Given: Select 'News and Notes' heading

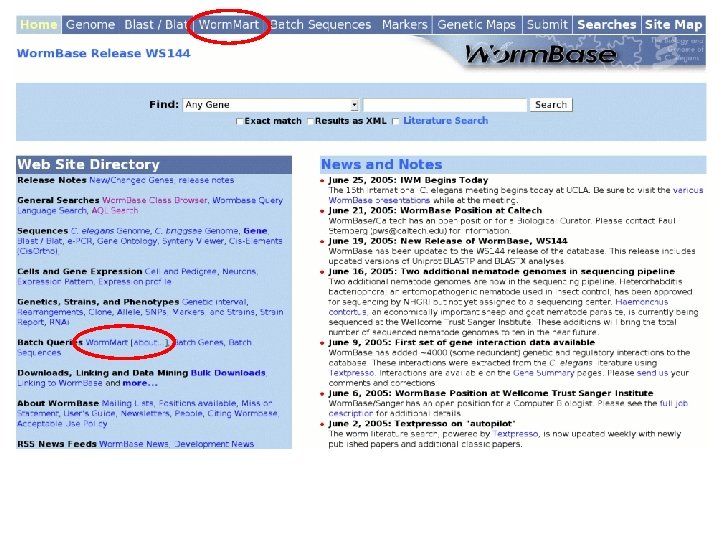Looking at the screenshot, I should pos(382,164).
